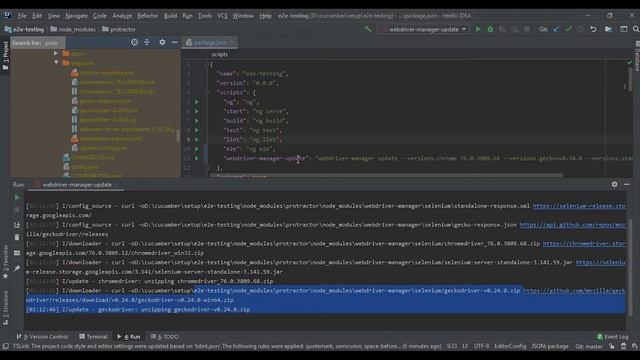The width and height of the screenshot is (640, 360).
Task: Click the scripts breadcrumb above editor
Action: 220,54
